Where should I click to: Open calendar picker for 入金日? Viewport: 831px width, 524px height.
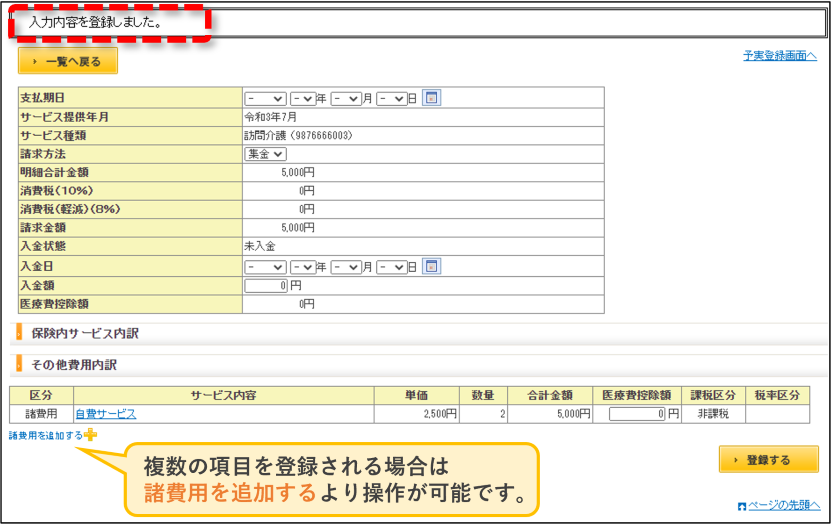point(431,267)
